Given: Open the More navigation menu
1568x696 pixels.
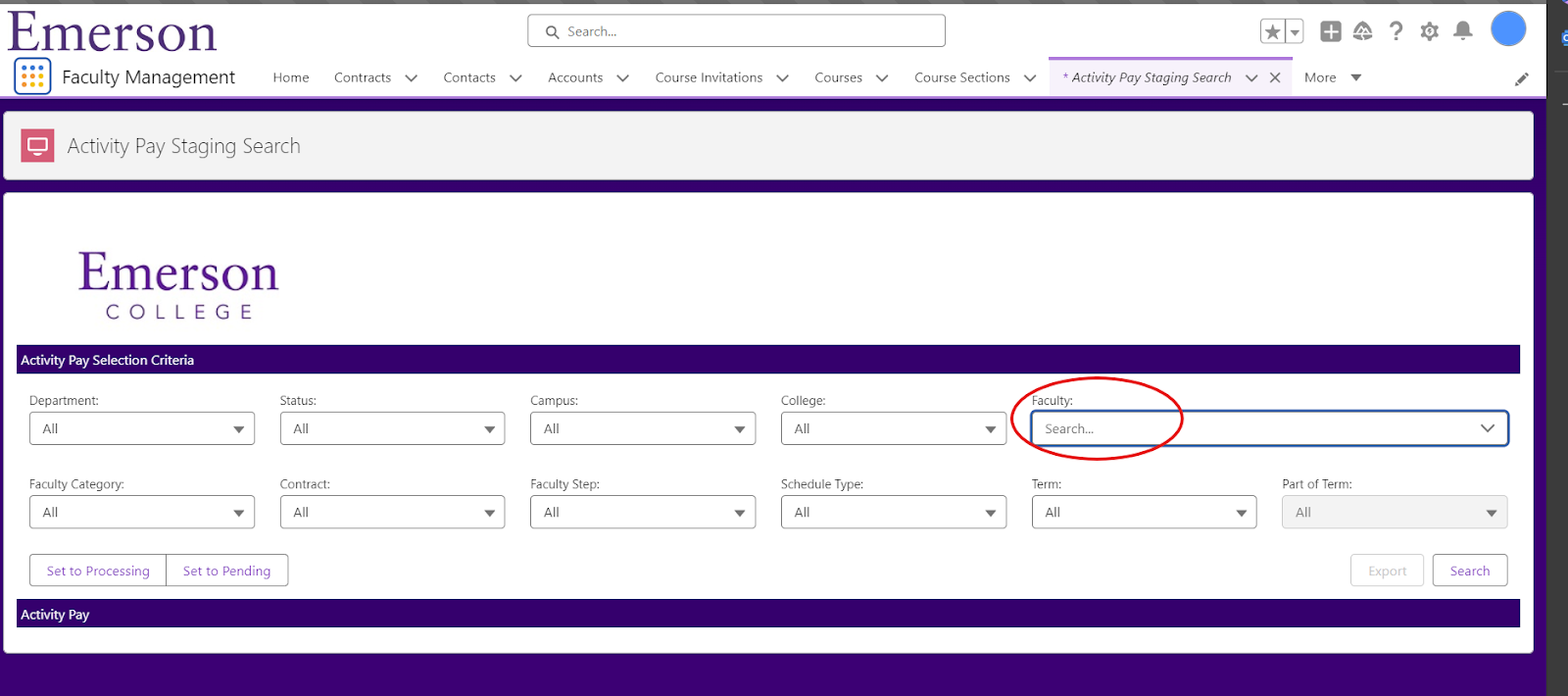Looking at the screenshot, I should [x=1333, y=77].
